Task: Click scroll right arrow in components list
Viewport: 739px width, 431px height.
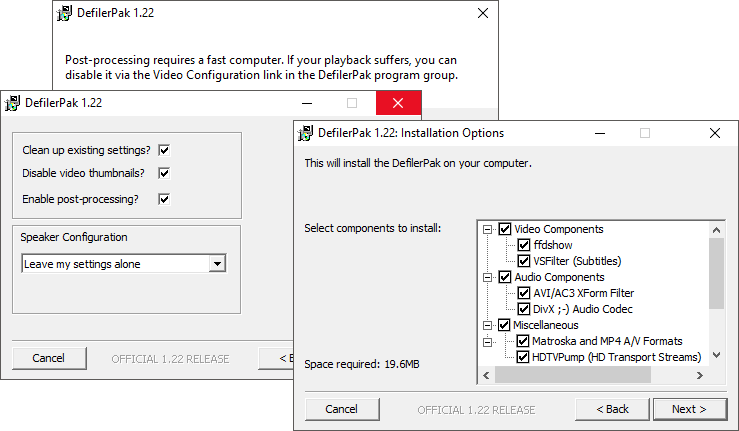Action: [700, 375]
